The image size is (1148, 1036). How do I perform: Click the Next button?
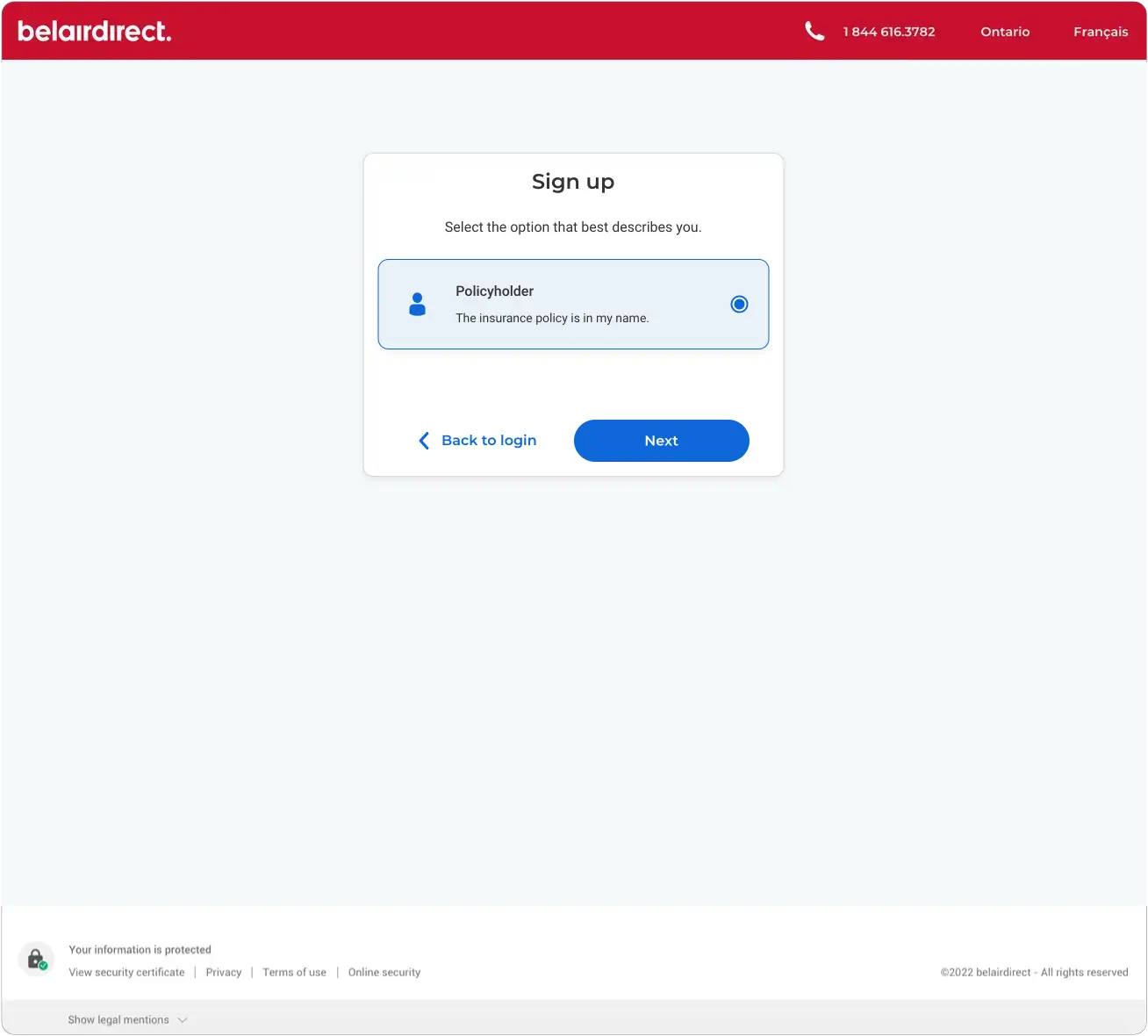coord(661,440)
